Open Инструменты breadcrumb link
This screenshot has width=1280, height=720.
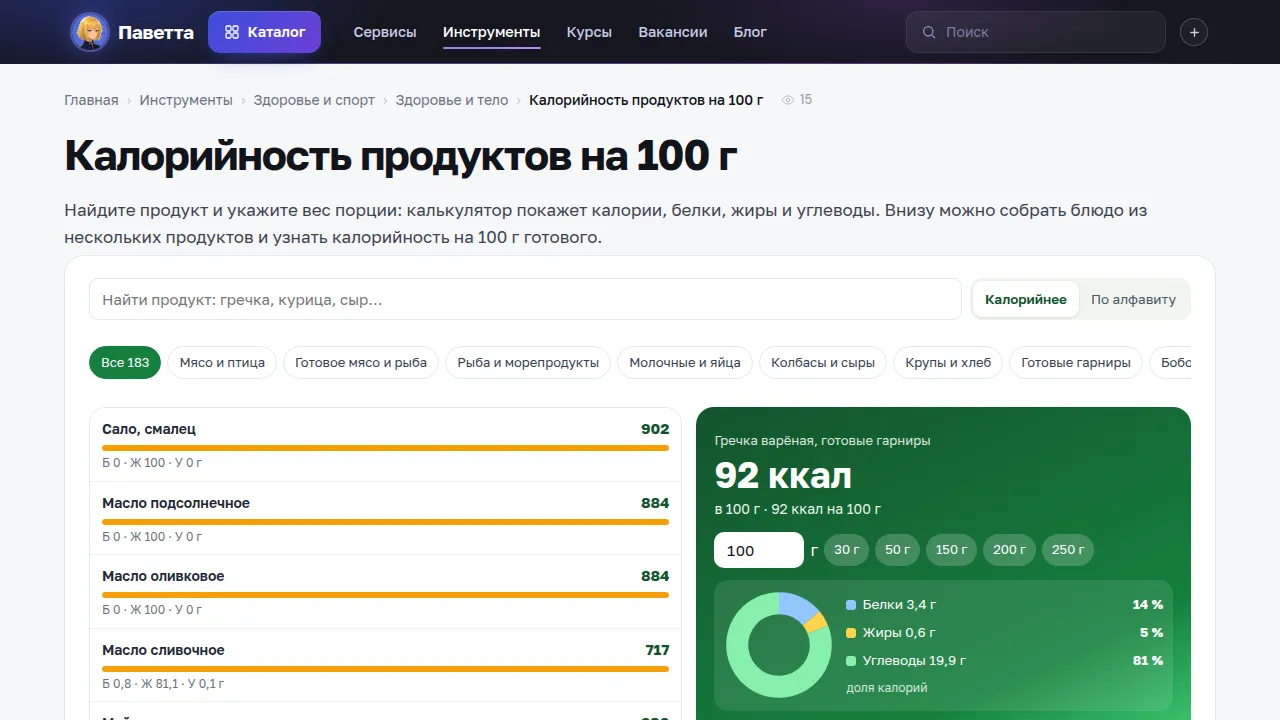(186, 100)
